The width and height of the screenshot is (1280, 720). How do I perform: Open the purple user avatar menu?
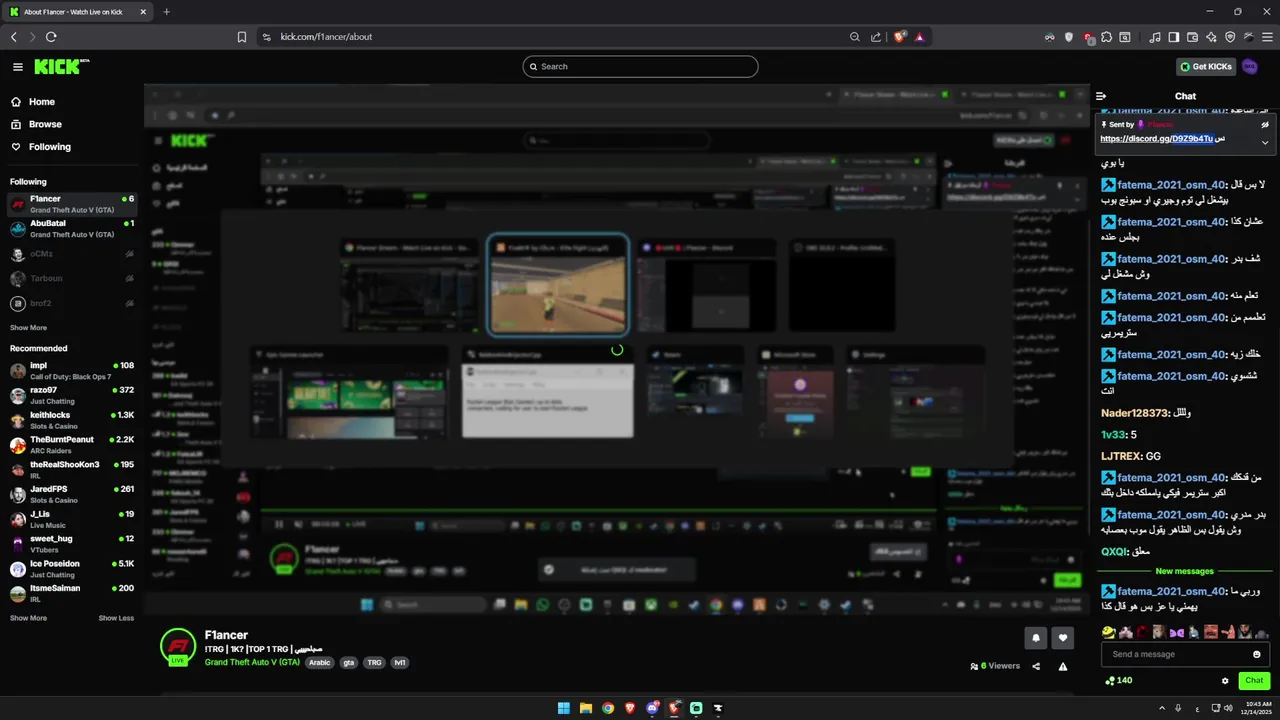point(1250,67)
